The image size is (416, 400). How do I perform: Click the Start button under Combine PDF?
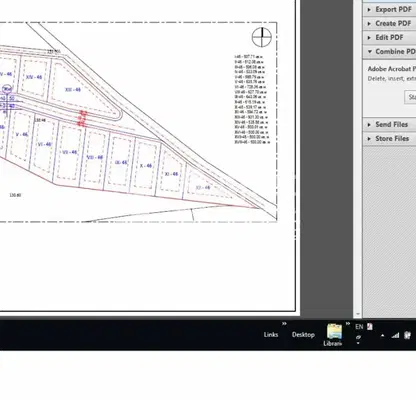click(x=411, y=97)
